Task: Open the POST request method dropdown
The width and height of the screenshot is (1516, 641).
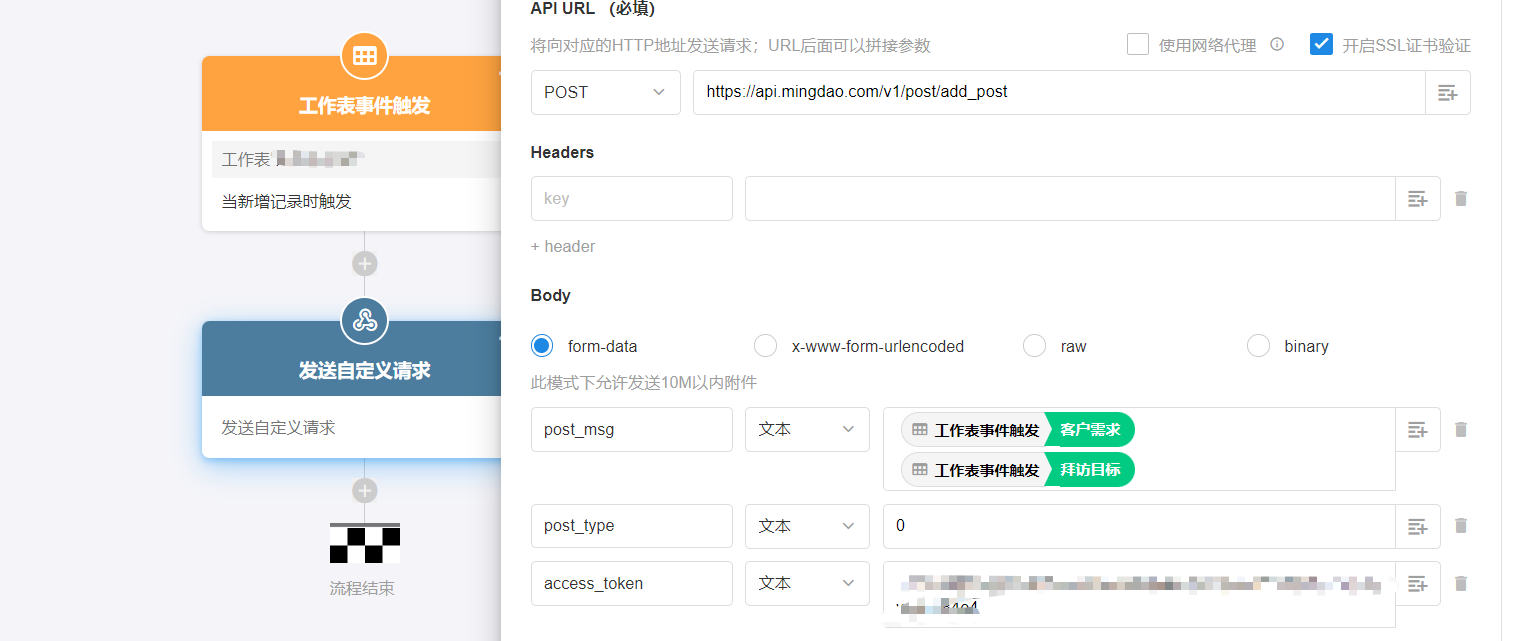Action: click(606, 92)
